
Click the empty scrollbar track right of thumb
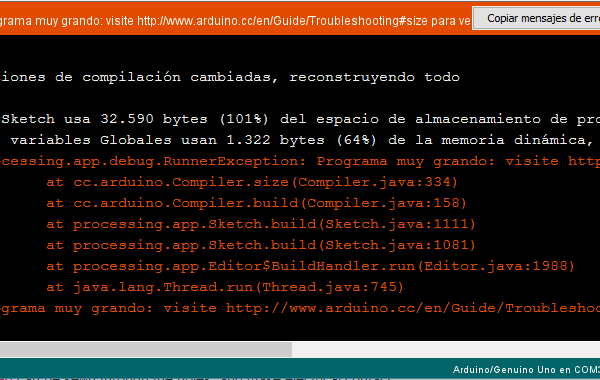coord(446,349)
